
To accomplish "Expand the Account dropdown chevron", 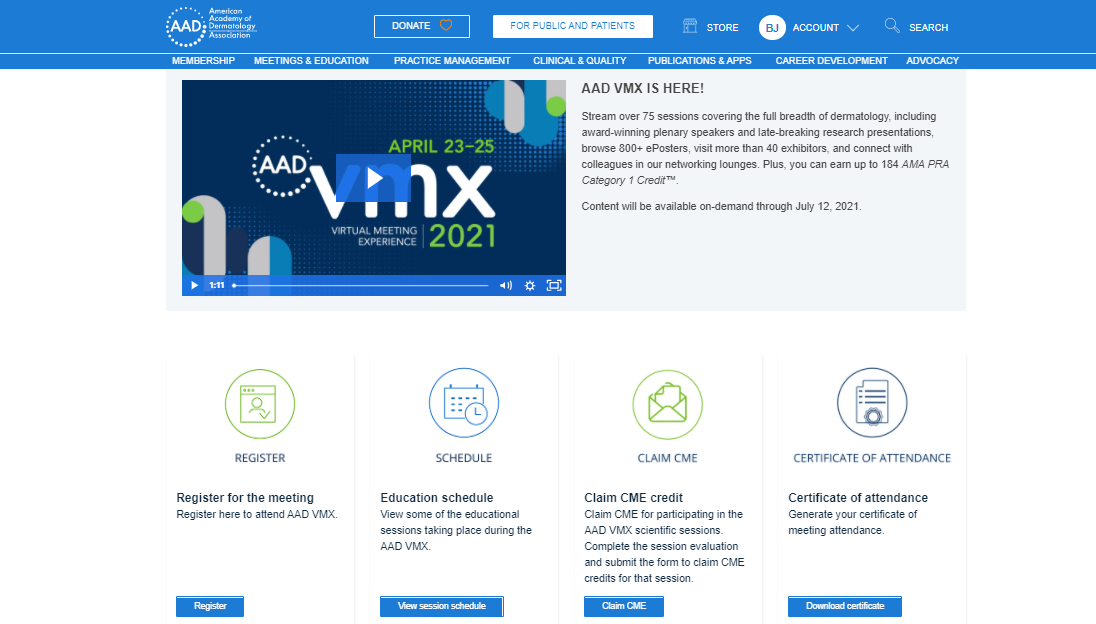I will click(x=853, y=28).
